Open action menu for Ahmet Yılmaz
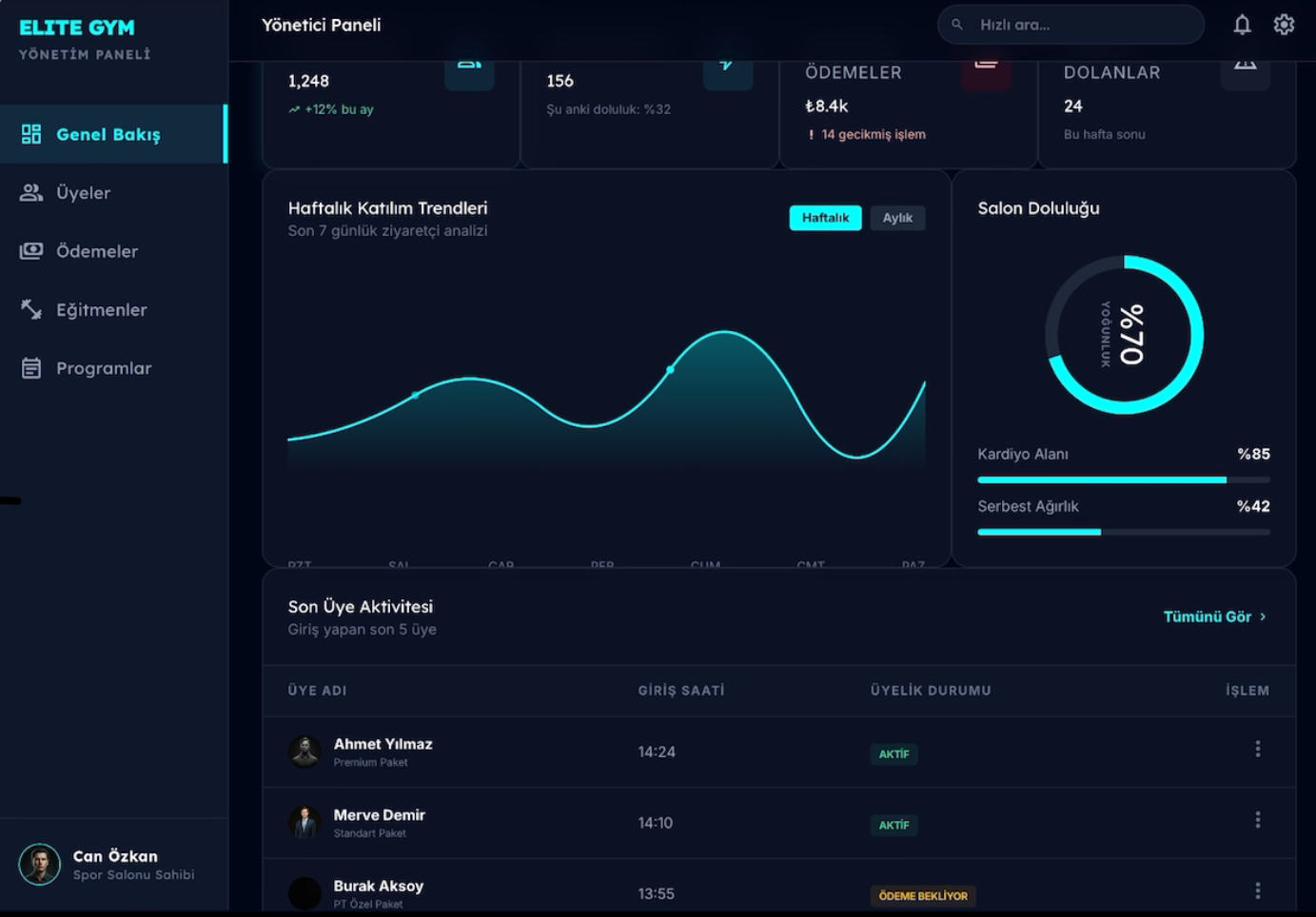Viewport: 1316px width, 917px height. (1257, 750)
